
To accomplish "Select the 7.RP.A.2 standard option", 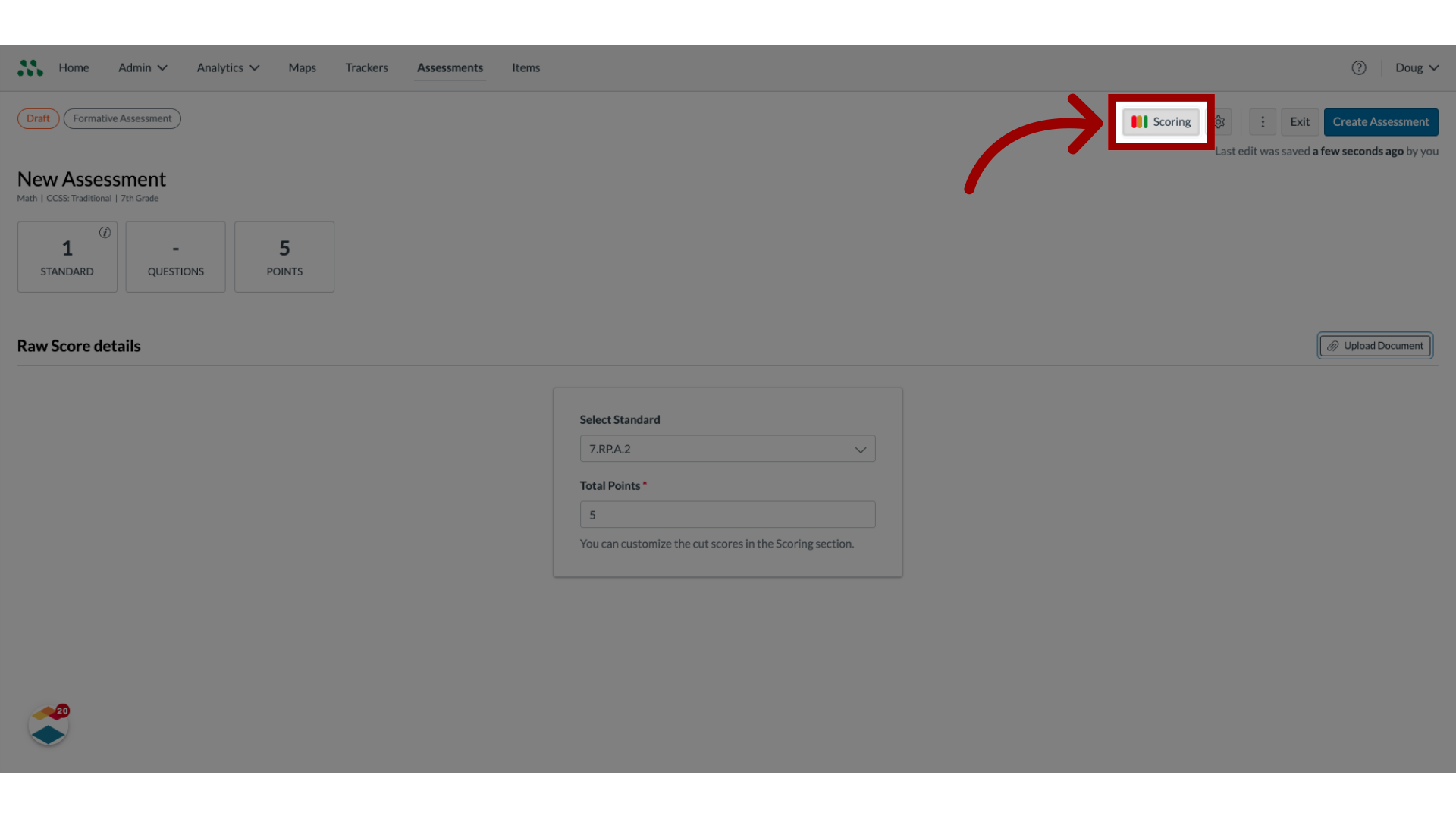I will 727,448.
